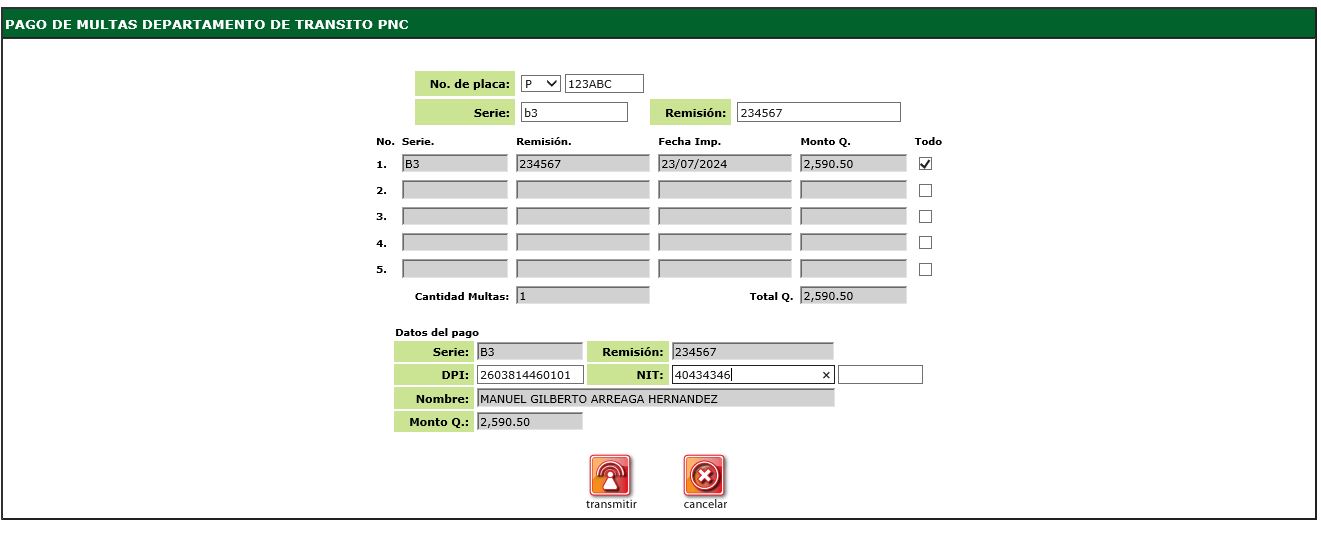Click the red cancelar icon
1321x536 pixels.
pos(704,476)
